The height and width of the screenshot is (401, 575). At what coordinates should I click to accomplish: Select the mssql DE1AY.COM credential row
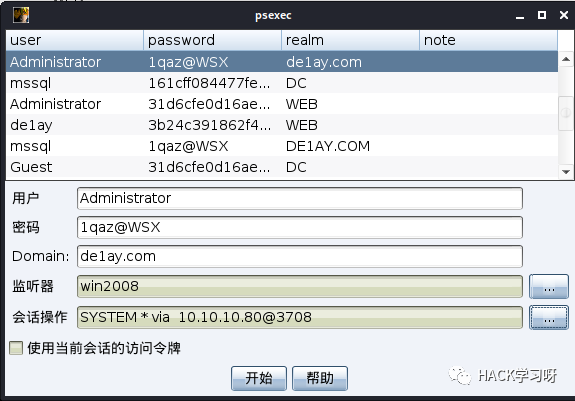[282, 146]
